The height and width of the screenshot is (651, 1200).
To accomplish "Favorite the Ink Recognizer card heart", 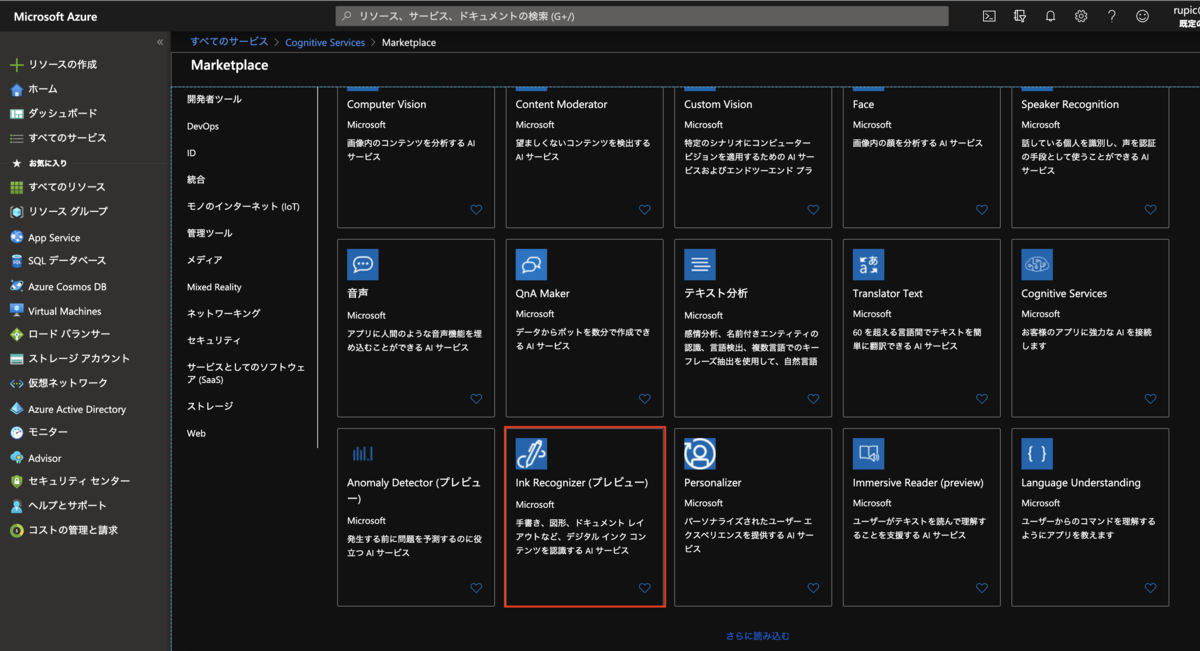I will pos(645,588).
